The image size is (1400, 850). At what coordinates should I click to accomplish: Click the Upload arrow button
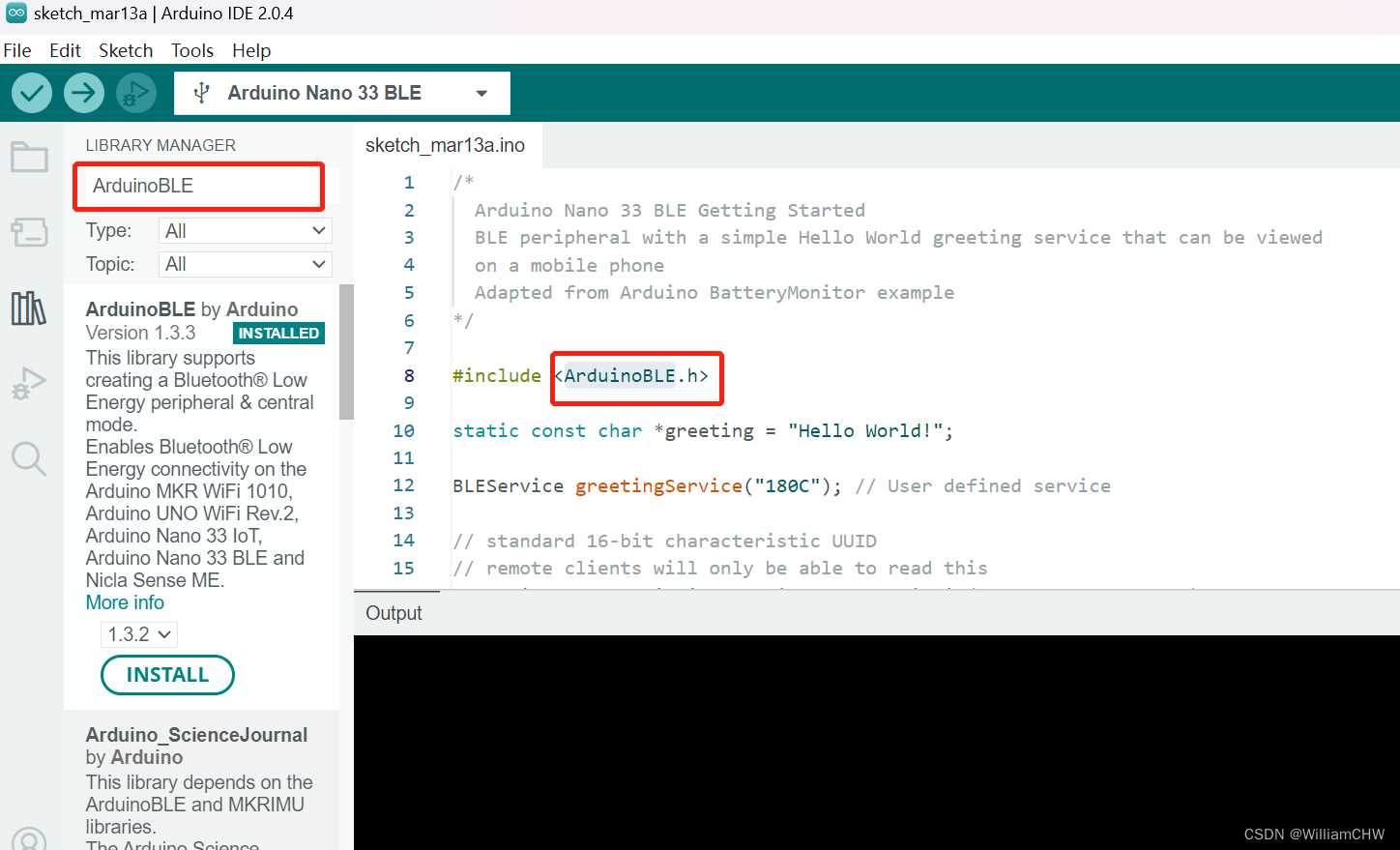84,93
